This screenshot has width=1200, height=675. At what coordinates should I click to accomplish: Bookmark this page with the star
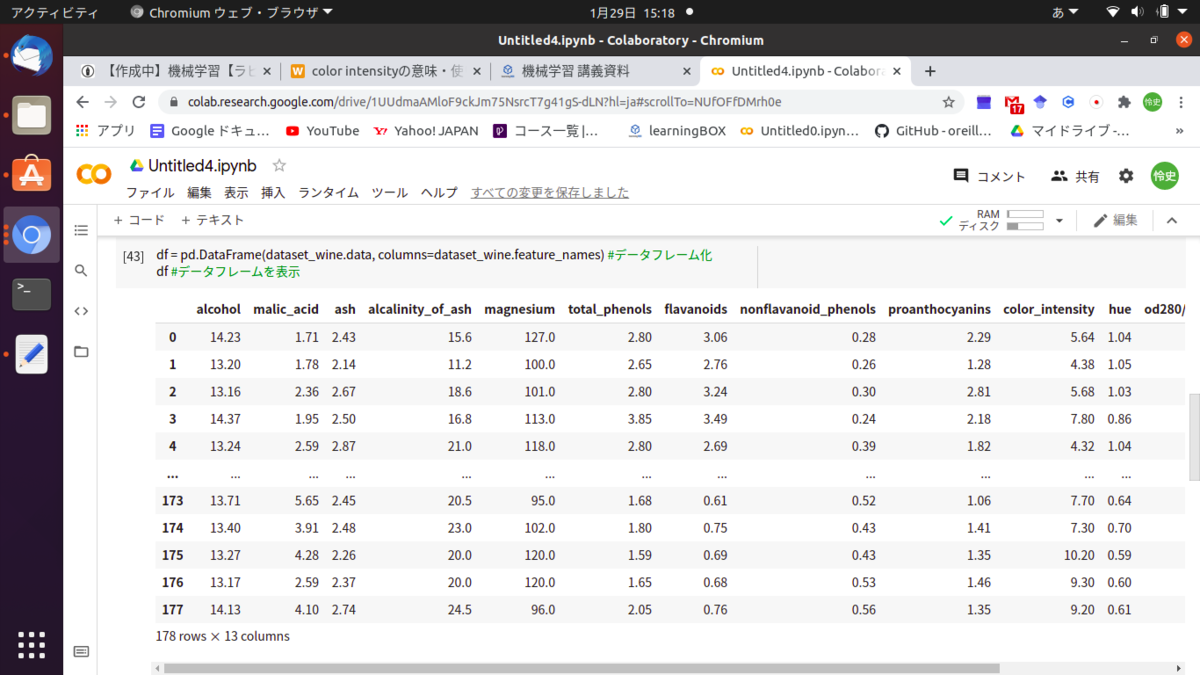tap(948, 102)
